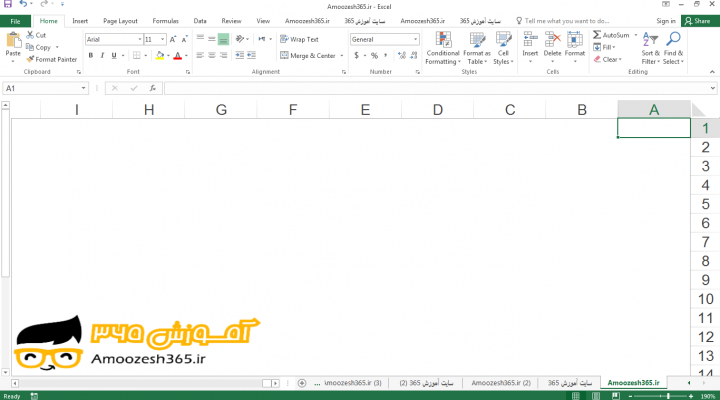Click the zoom slider handle
The height and width of the screenshot is (400, 720).
pos(668,396)
